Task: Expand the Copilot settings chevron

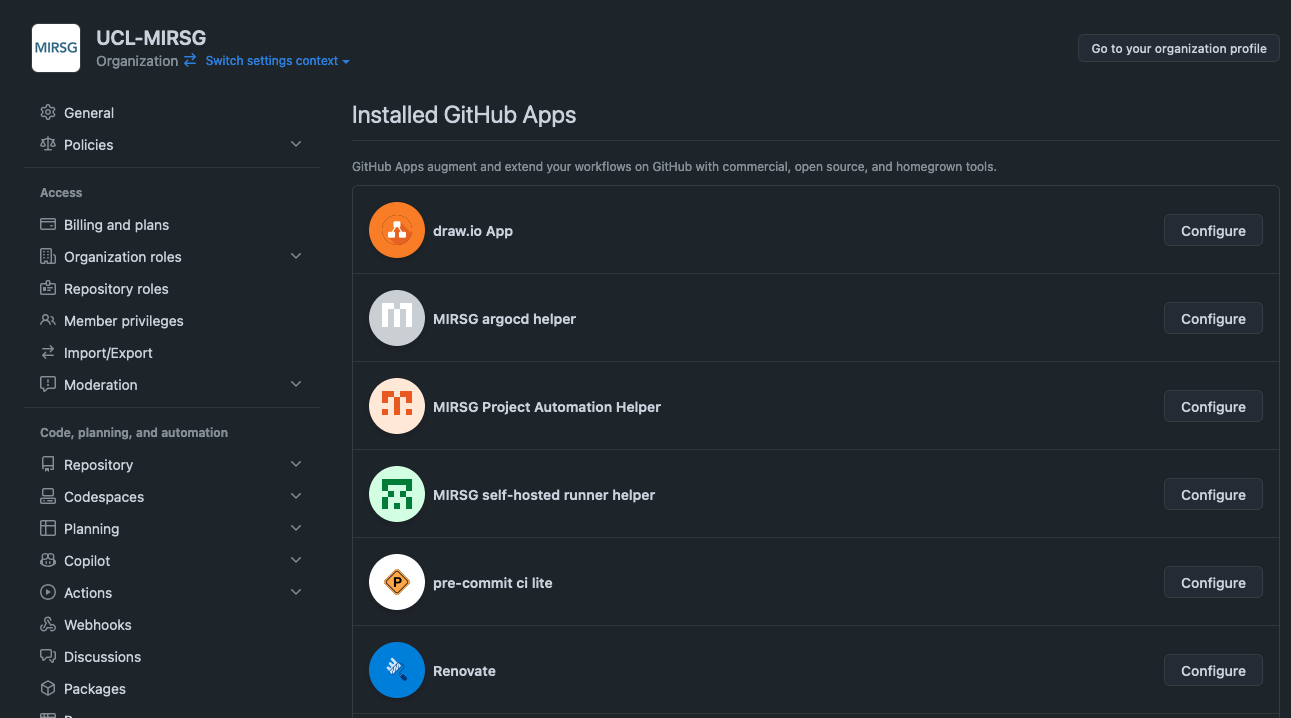Action: coord(296,560)
